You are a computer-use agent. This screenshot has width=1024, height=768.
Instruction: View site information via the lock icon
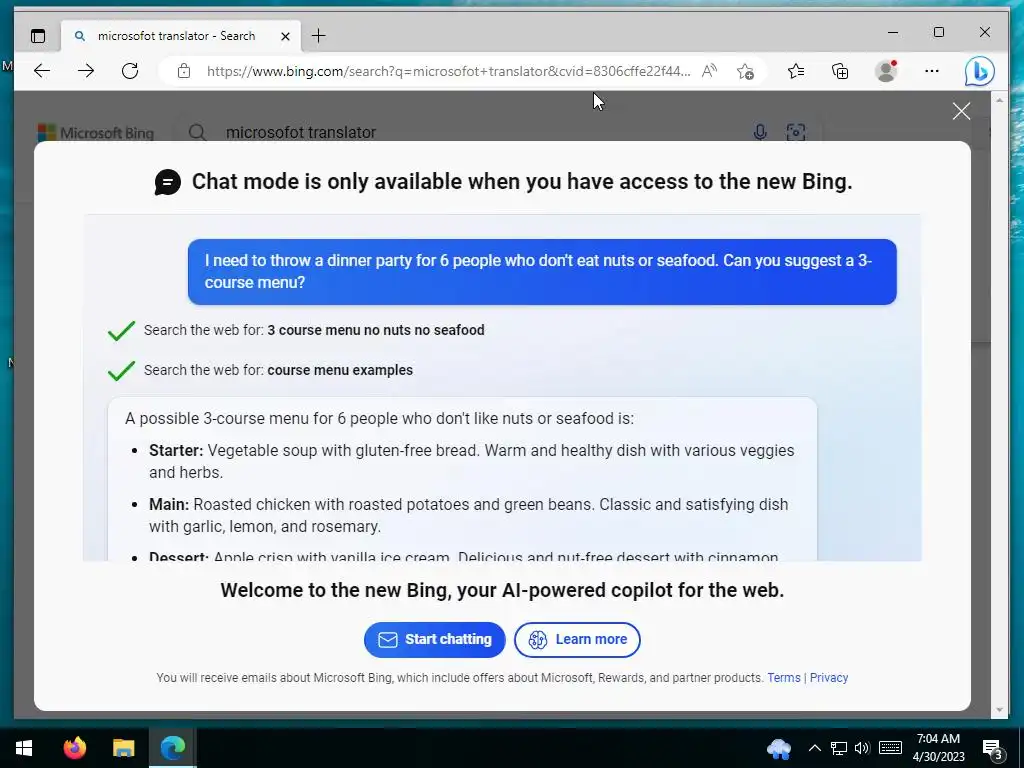pos(184,71)
